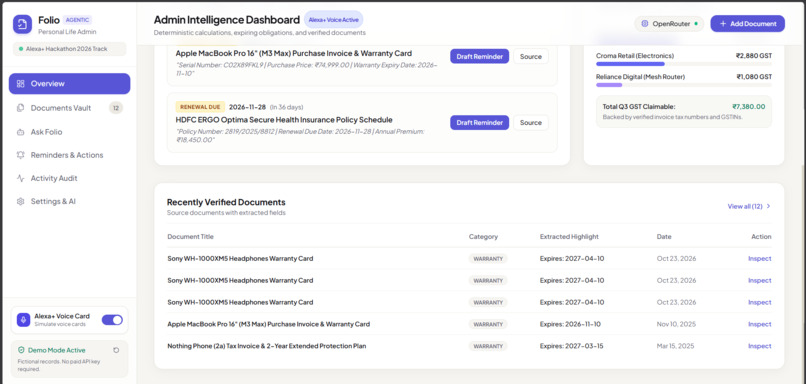This screenshot has height=384, width=806.
Task: Draft Reminder for HDFC ERGO policy
Action: [480, 122]
